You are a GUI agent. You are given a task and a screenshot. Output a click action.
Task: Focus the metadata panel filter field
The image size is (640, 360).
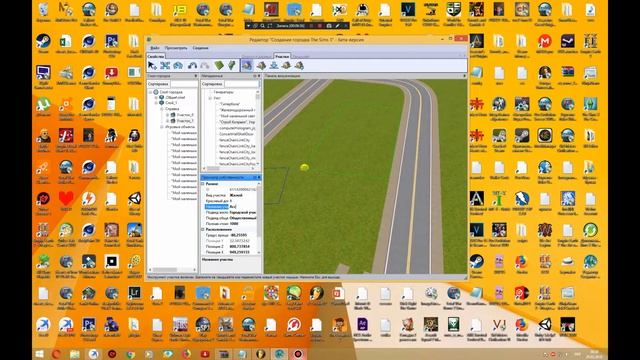242,84
